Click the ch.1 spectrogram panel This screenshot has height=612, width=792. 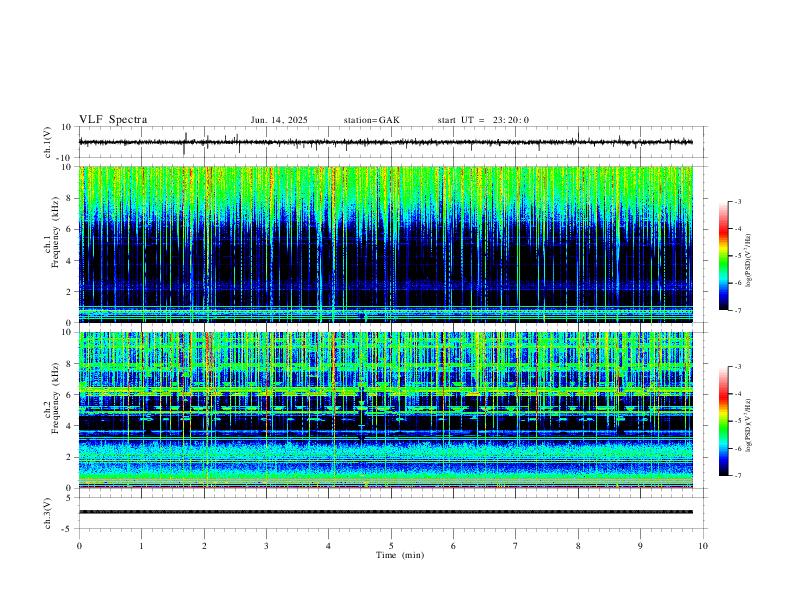pos(386,244)
